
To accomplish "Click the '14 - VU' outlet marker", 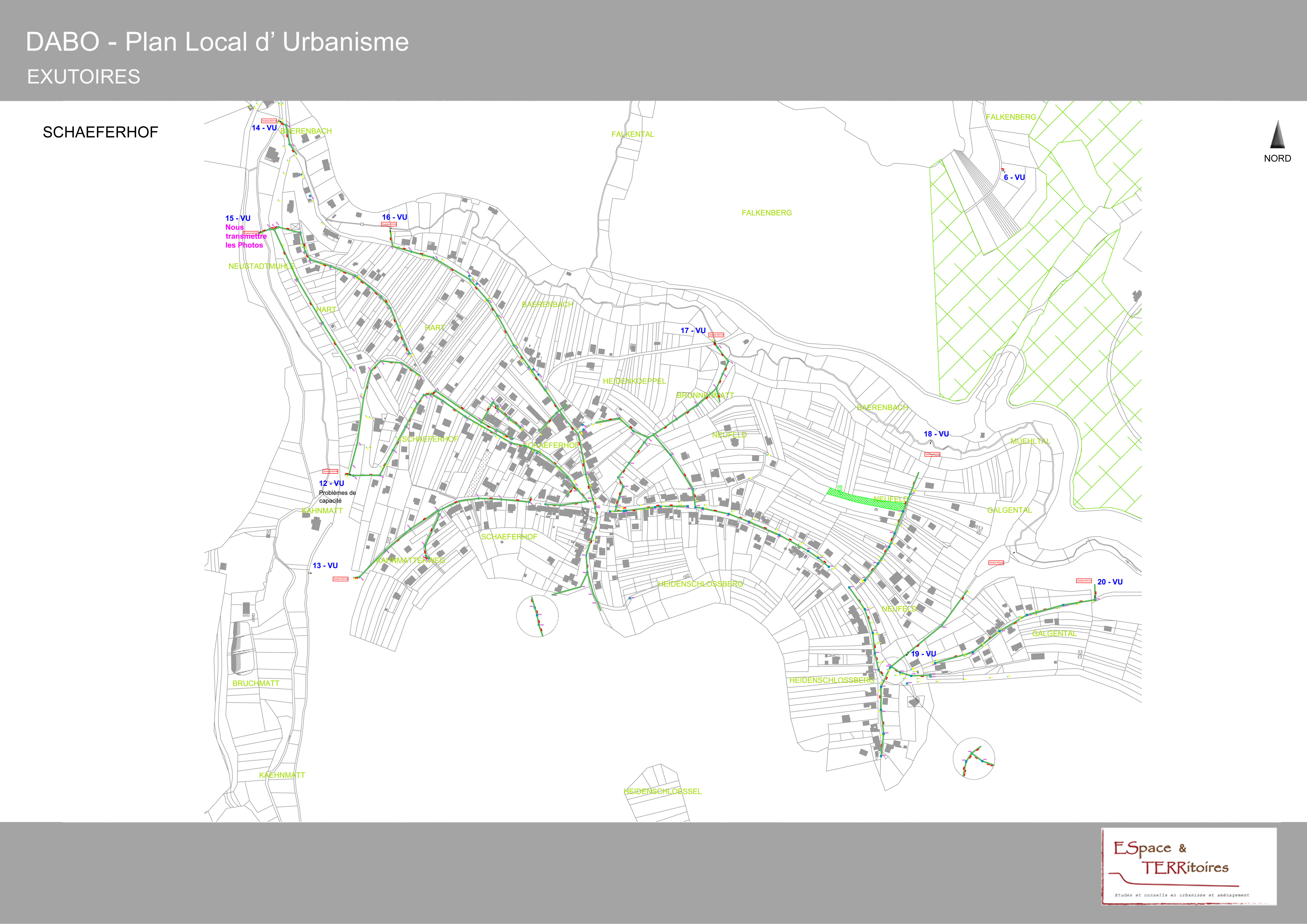I will pos(264,128).
